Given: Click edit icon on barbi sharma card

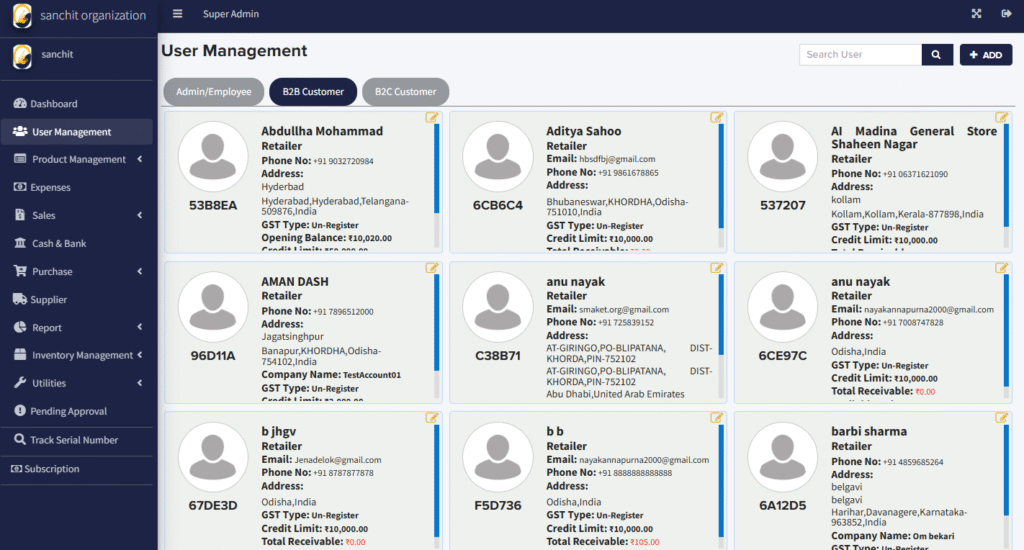Looking at the screenshot, I should click(1002, 417).
